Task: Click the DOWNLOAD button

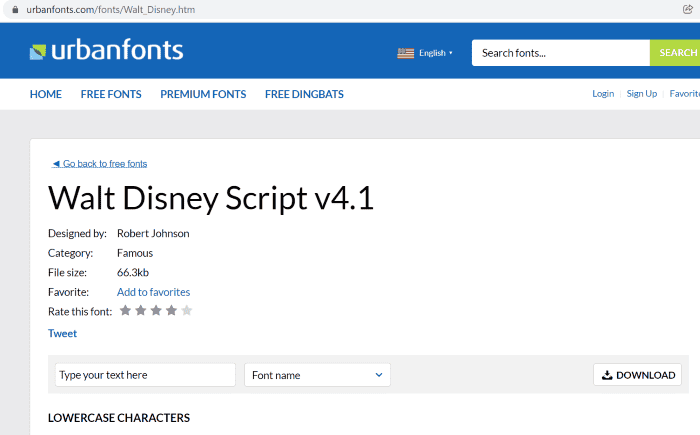Action: (x=638, y=375)
